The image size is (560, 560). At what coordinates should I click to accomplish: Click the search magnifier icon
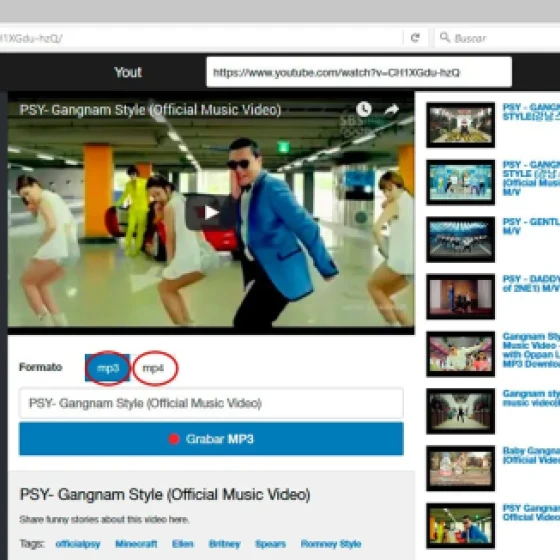tap(445, 37)
